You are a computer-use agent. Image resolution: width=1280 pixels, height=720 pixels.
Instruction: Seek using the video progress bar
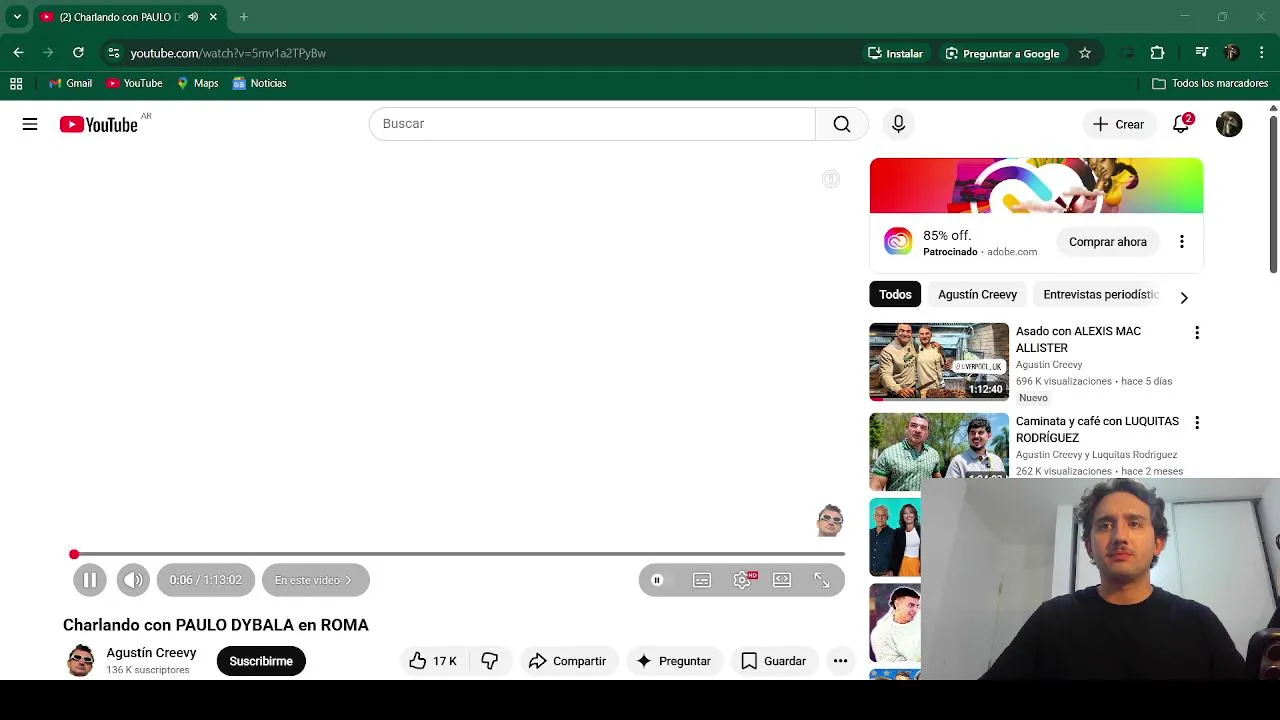click(x=459, y=554)
